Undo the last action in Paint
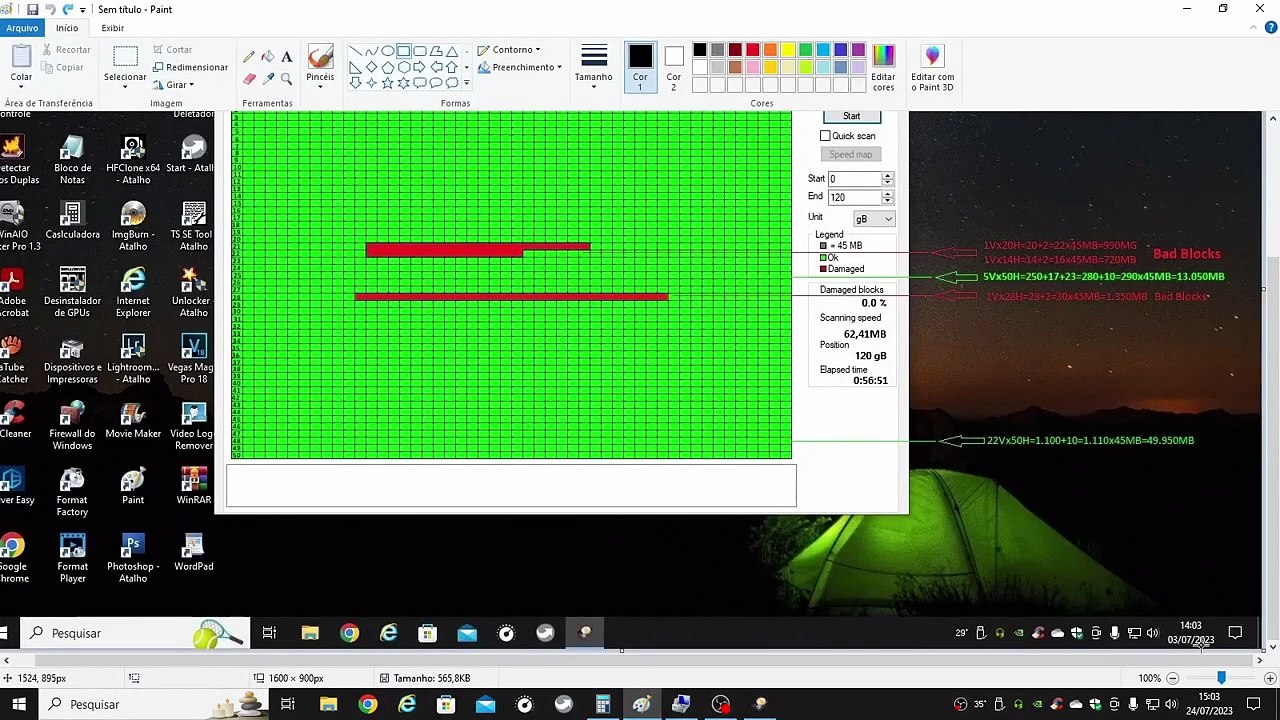The height and width of the screenshot is (720, 1280). click(50, 9)
